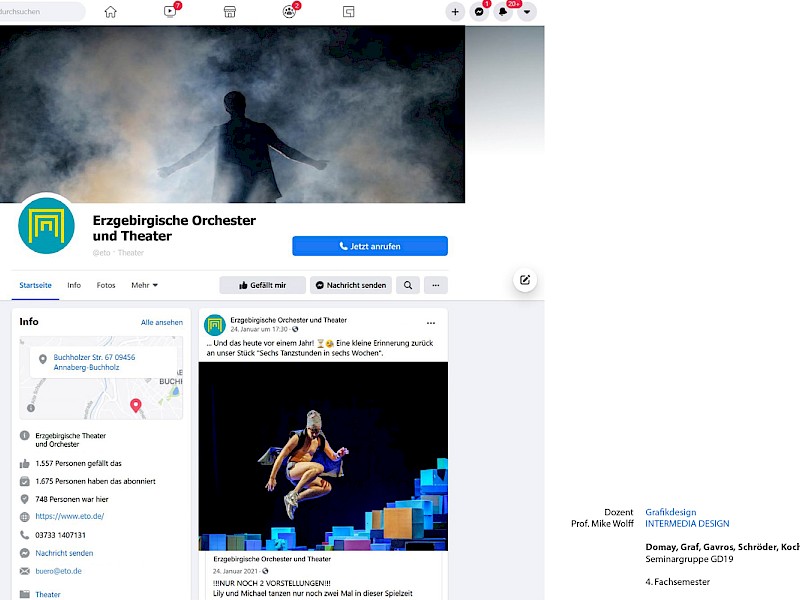This screenshot has height=600, width=800.
Task: Search the page with magnifier icon
Action: click(x=408, y=285)
